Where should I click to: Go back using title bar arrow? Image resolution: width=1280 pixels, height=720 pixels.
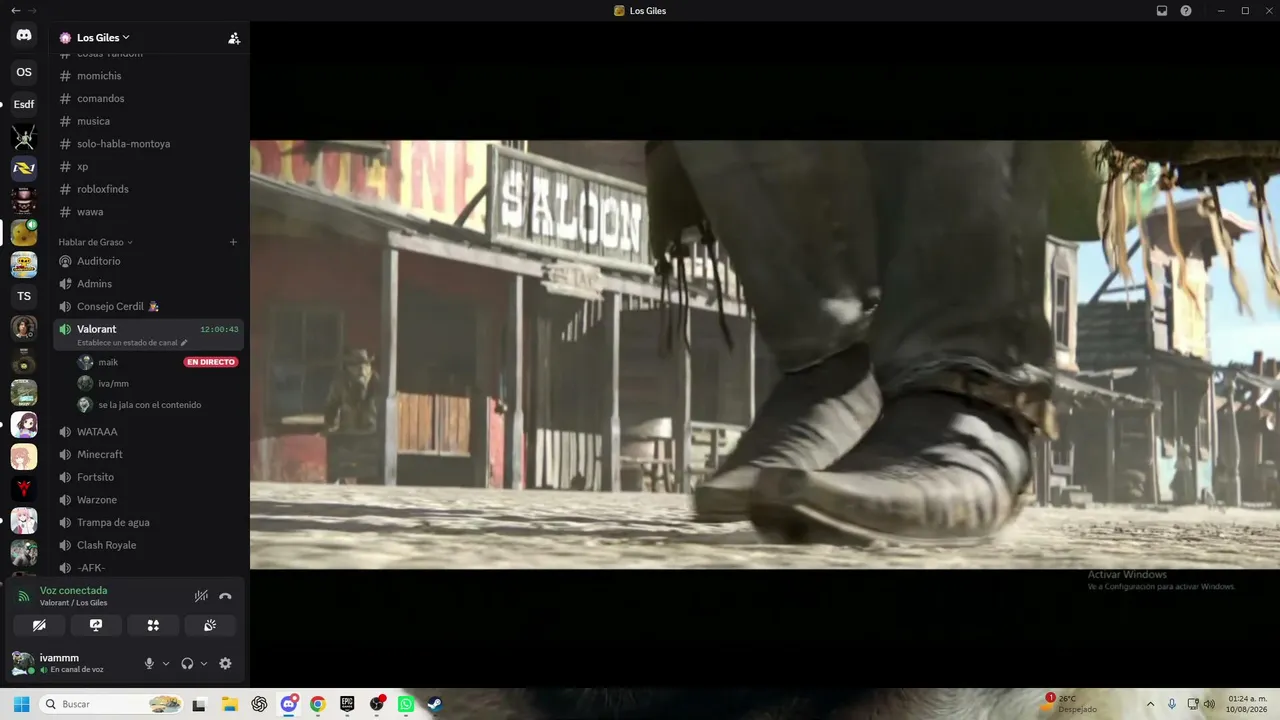tap(15, 10)
